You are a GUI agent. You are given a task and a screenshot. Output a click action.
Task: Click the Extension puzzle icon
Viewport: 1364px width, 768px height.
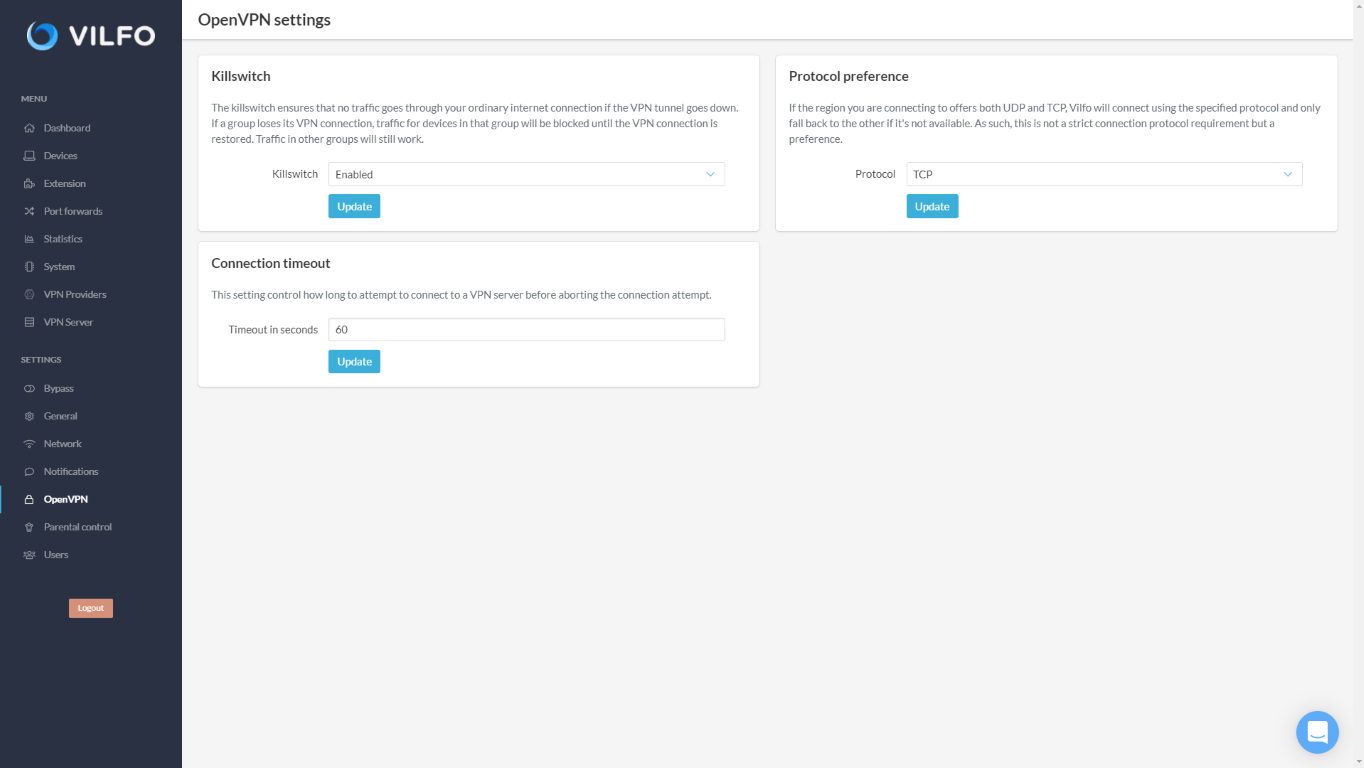click(x=29, y=184)
